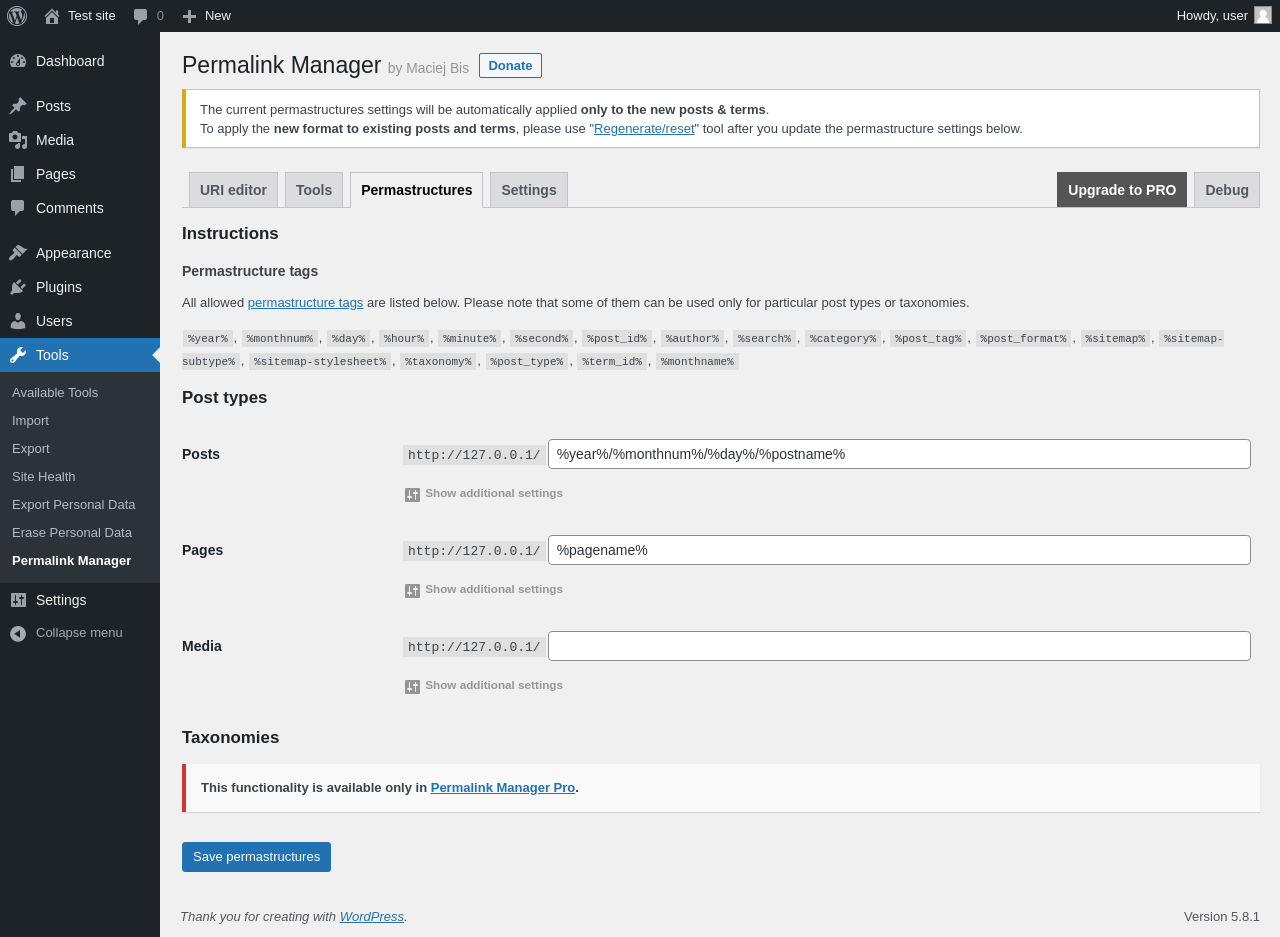Focus the Media permastructure input field
This screenshot has width=1280, height=937.
898,646
